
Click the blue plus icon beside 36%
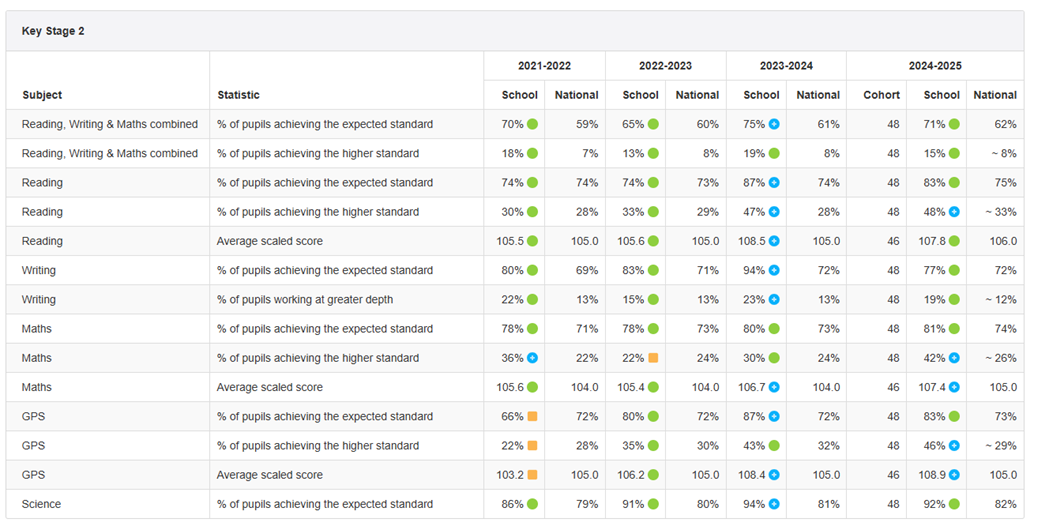533,358
